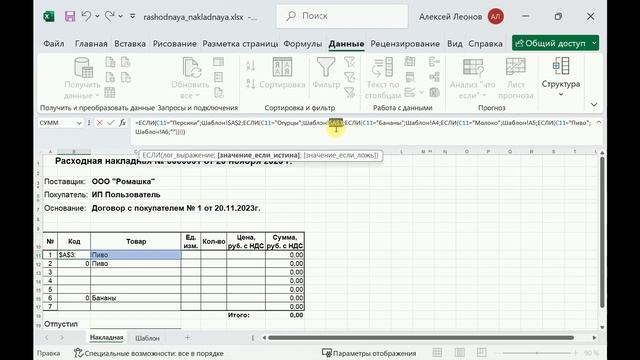Customize the Quick Access Toolbar

point(133,16)
